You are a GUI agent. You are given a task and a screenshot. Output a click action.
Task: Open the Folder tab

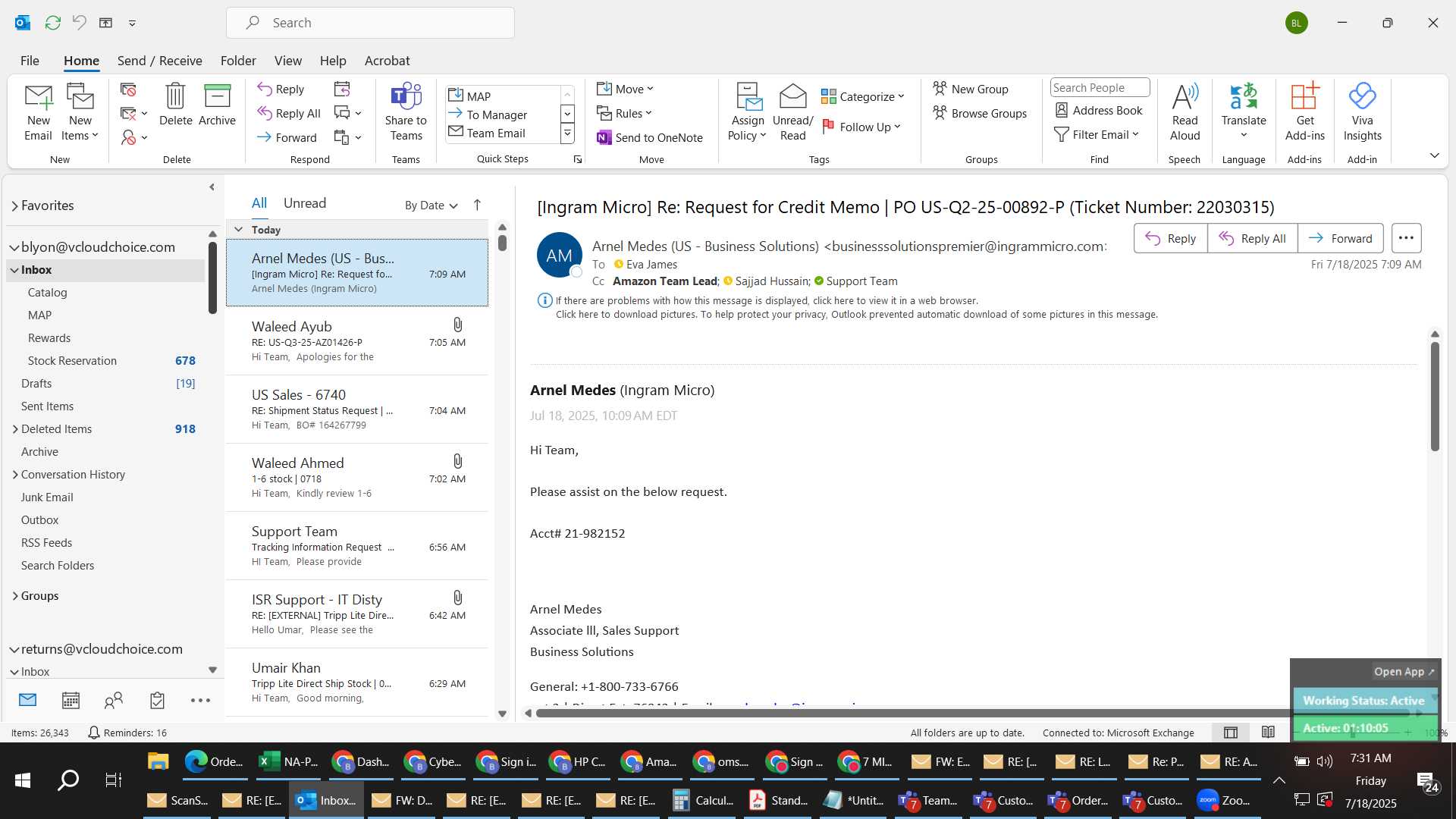pyautogui.click(x=238, y=61)
